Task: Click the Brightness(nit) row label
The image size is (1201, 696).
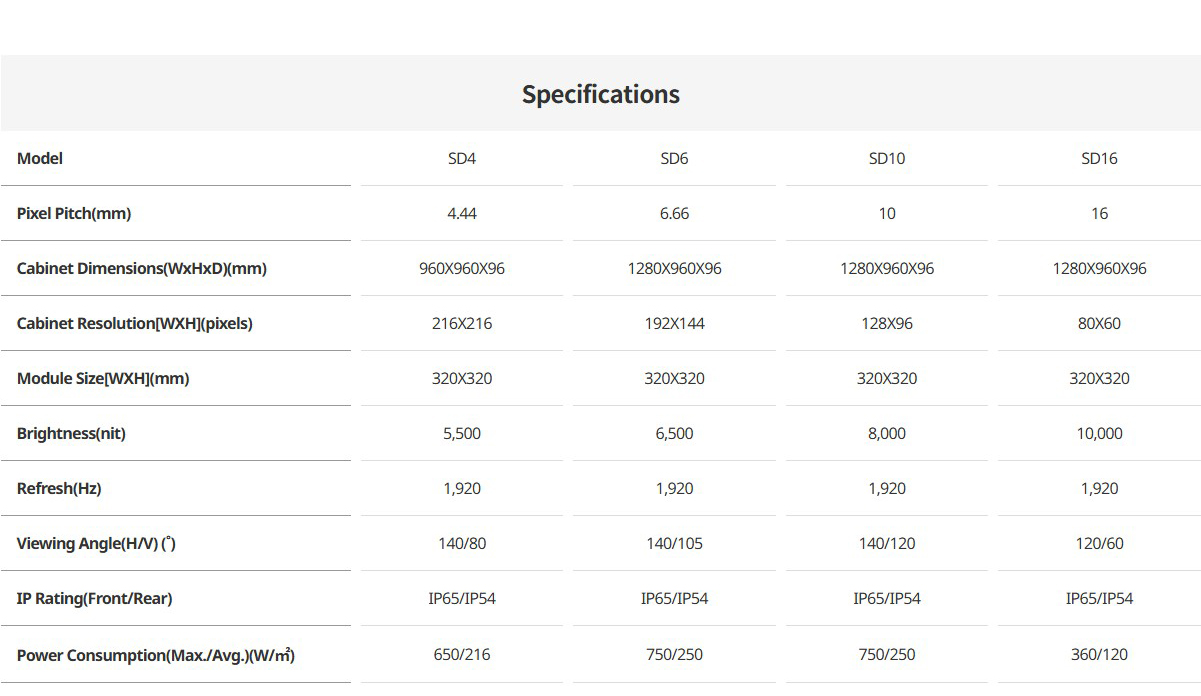Action: [71, 433]
